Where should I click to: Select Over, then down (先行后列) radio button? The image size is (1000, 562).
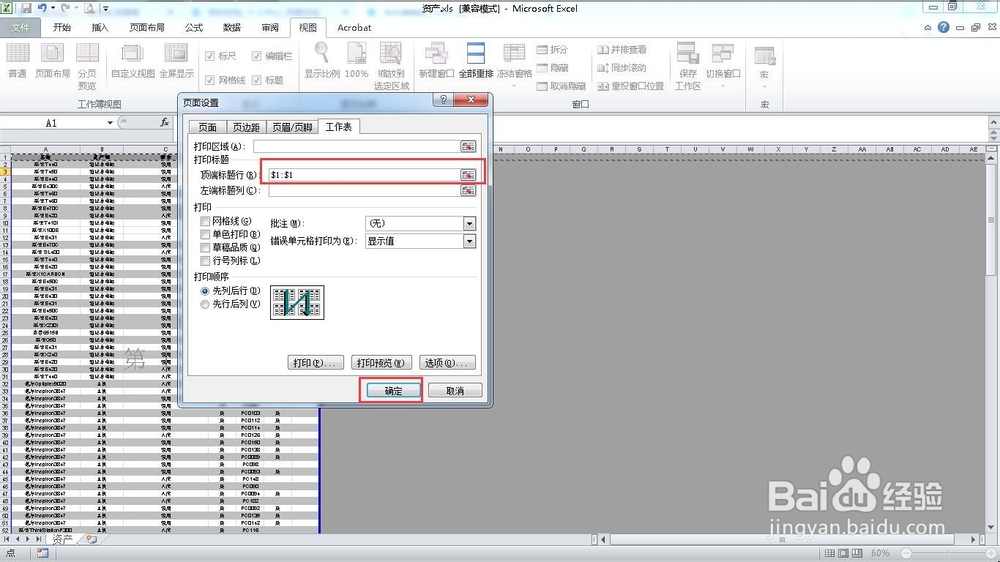[205, 304]
